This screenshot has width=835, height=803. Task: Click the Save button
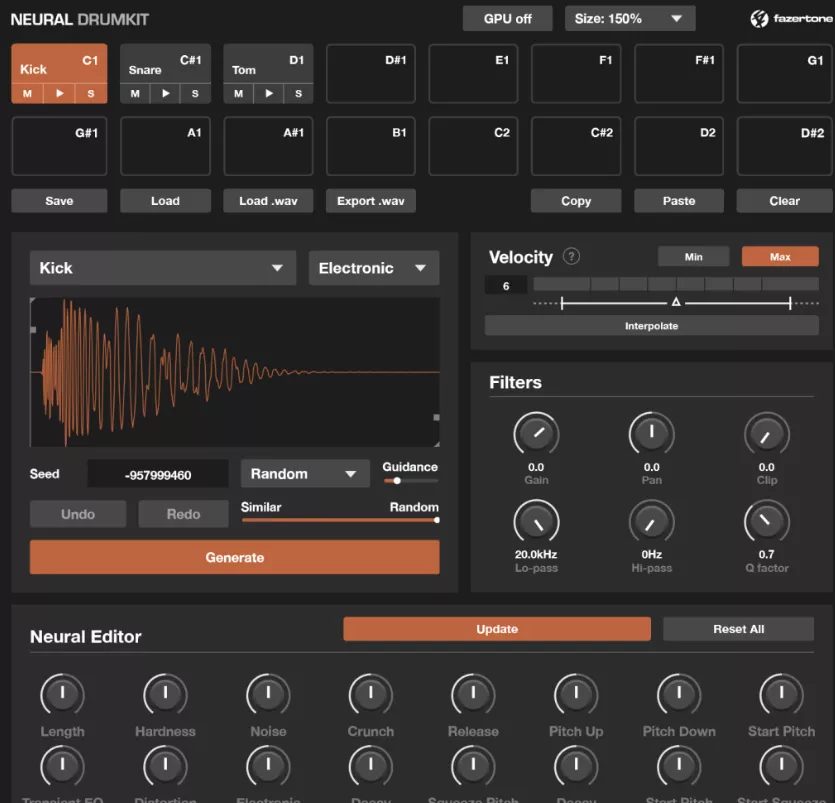click(x=59, y=201)
